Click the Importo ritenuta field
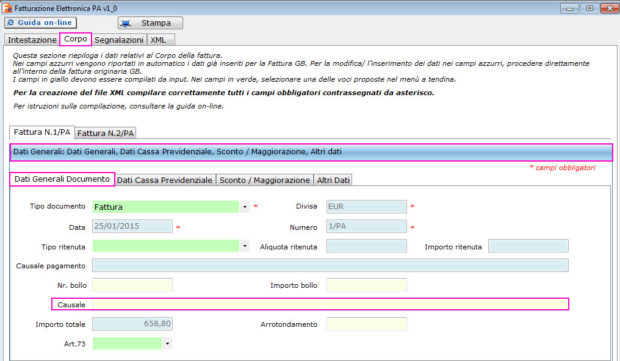This screenshot has width=620, height=361. point(528,246)
